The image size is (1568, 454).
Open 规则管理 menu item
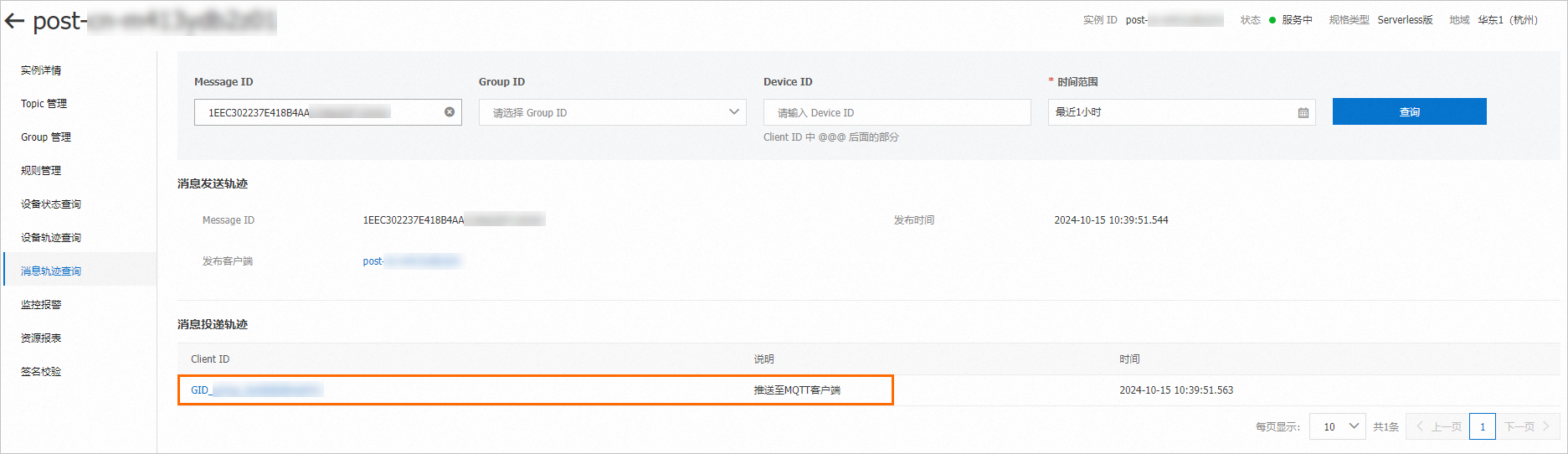[x=41, y=171]
